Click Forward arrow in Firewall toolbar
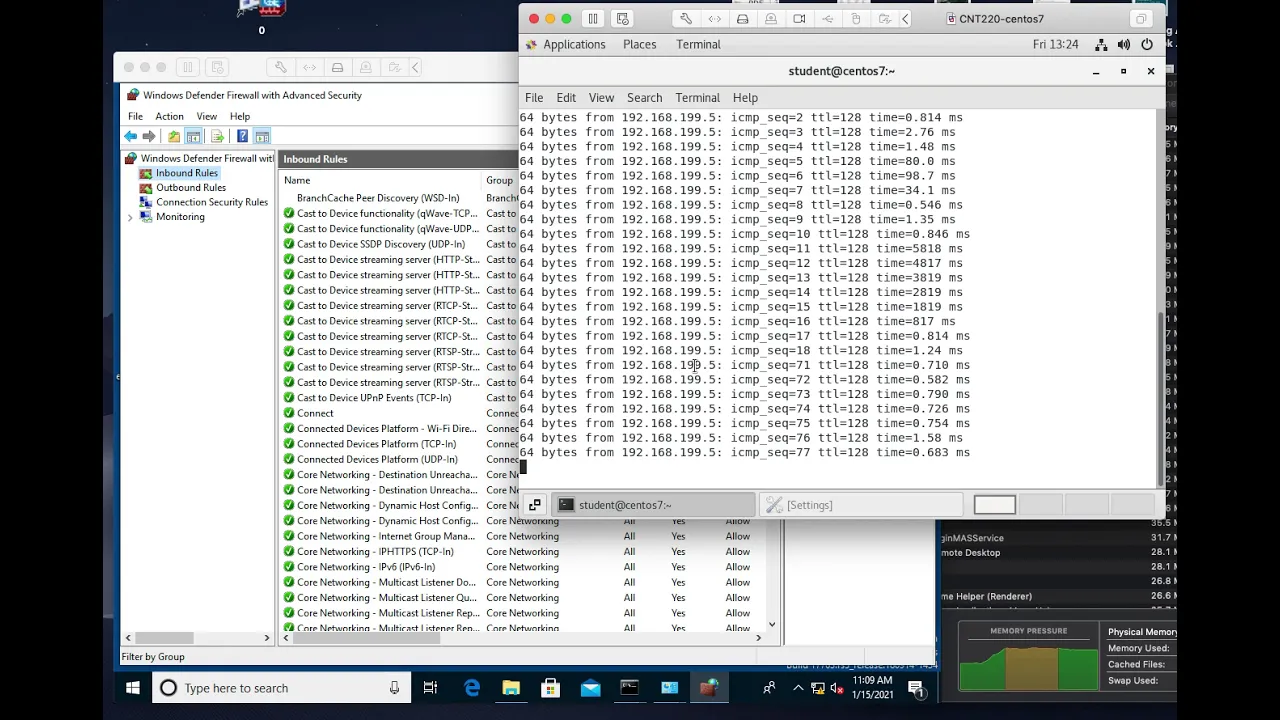 pyautogui.click(x=149, y=136)
